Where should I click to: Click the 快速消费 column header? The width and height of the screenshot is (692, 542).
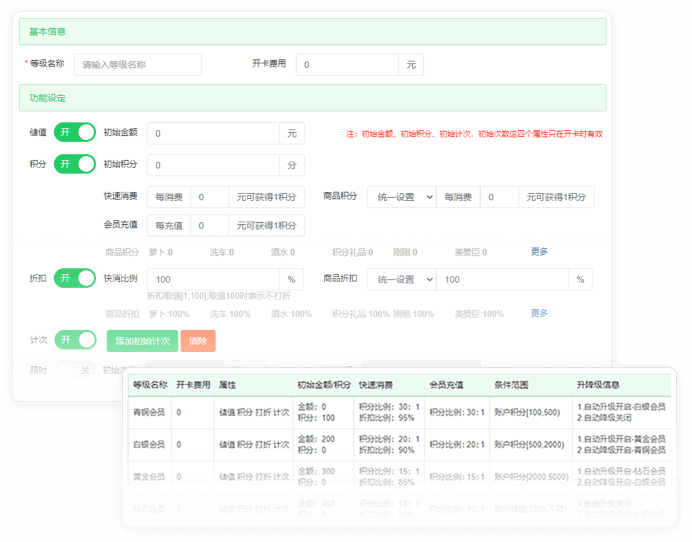pyautogui.click(x=376, y=385)
